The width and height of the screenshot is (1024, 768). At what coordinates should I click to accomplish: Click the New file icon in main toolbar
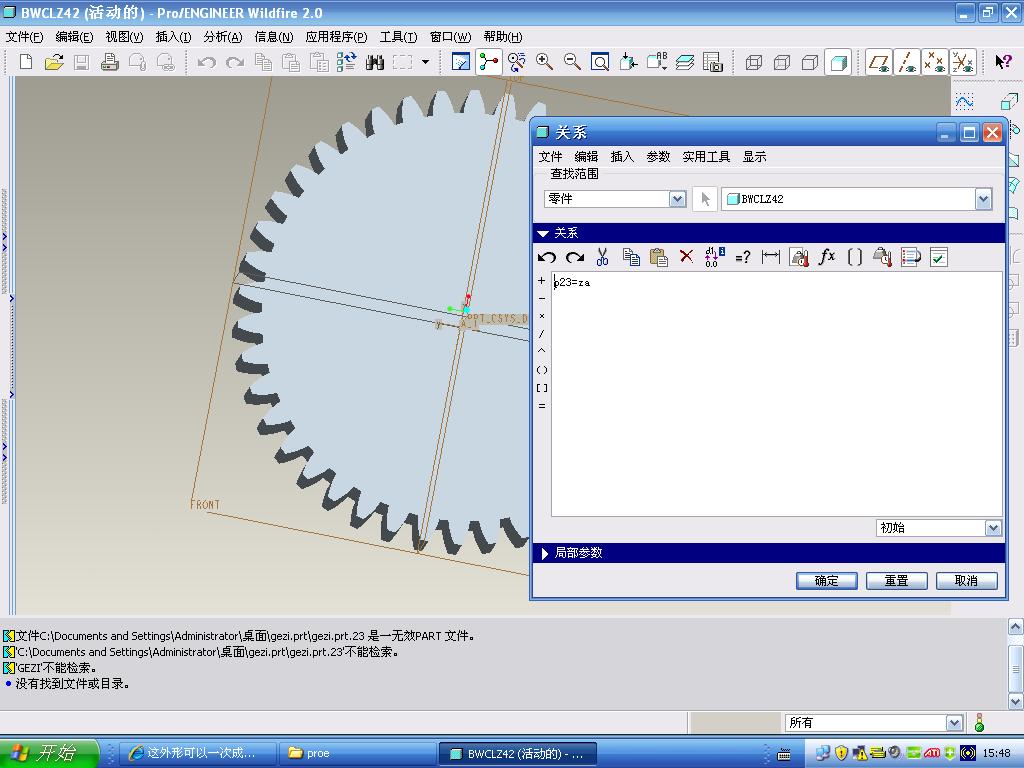coord(26,62)
